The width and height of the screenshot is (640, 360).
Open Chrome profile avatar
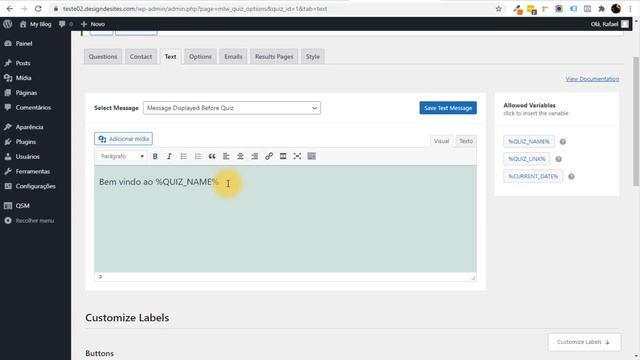click(616, 9)
